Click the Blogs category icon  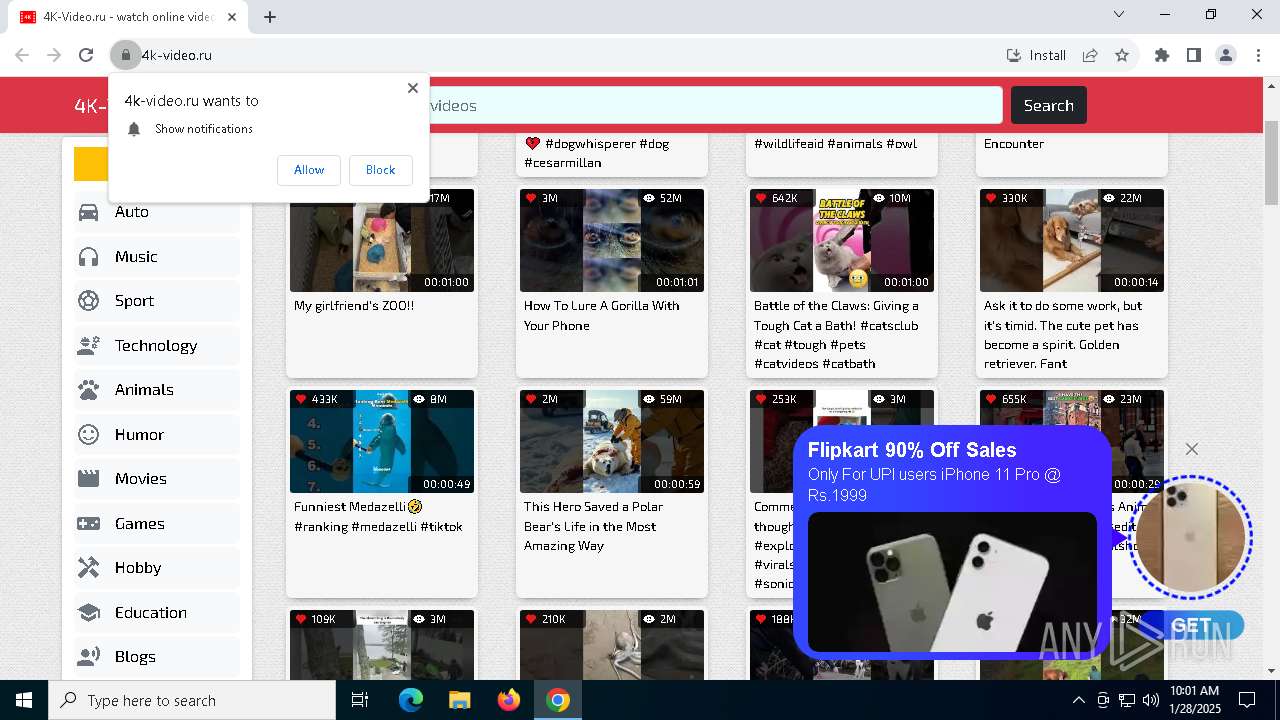tap(89, 657)
